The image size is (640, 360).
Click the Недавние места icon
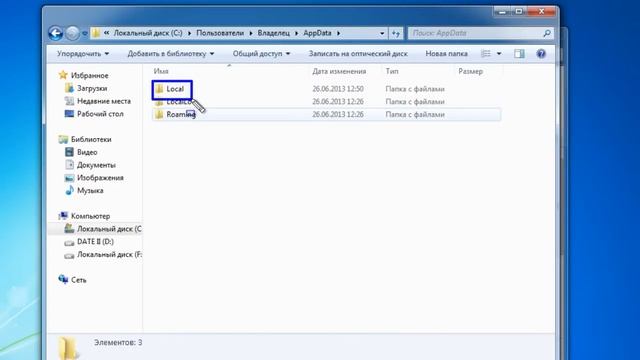(69, 101)
